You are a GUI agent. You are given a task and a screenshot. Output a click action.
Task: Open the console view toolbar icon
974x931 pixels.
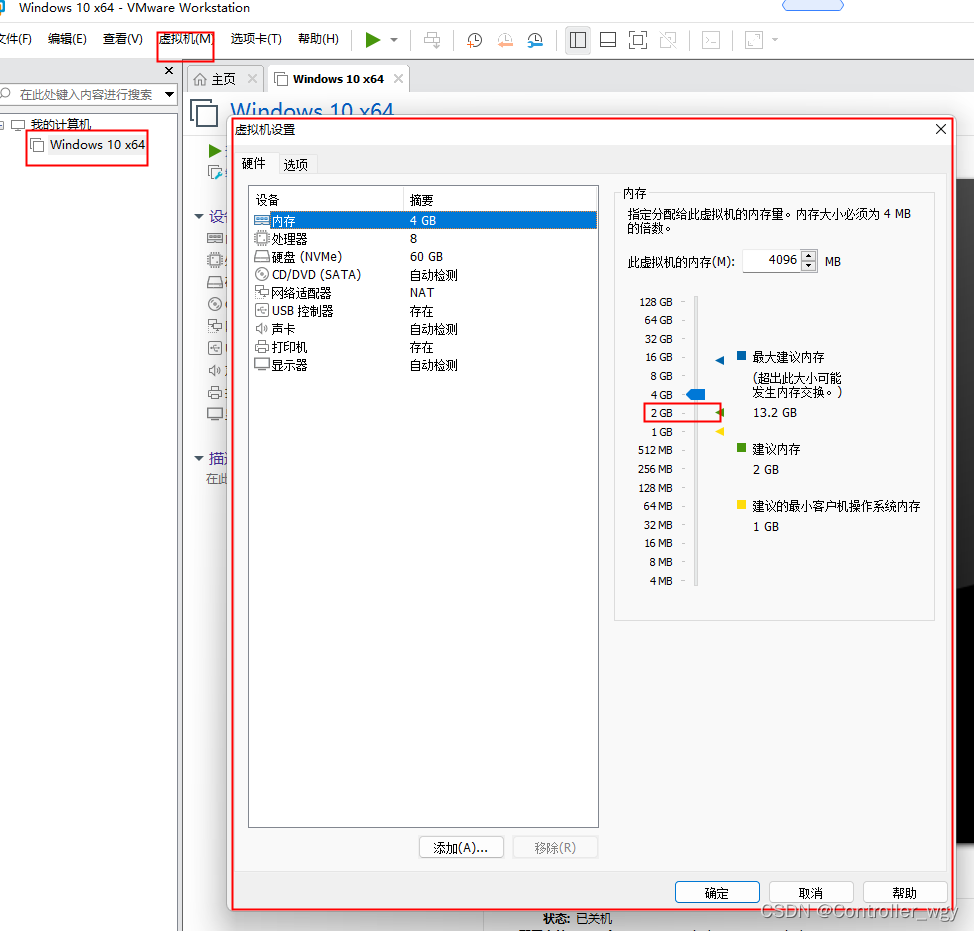(x=711, y=40)
